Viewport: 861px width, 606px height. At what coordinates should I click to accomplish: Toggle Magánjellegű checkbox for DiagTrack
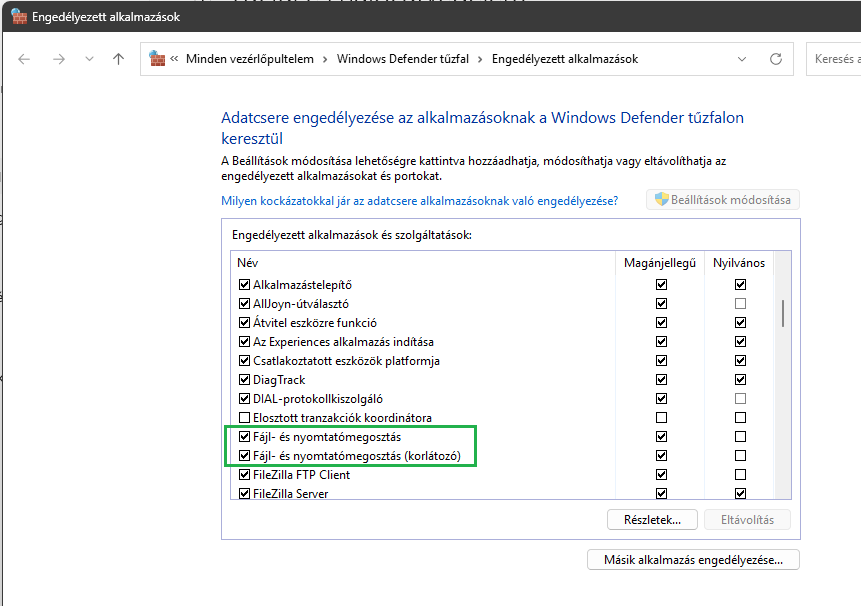point(661,379)
